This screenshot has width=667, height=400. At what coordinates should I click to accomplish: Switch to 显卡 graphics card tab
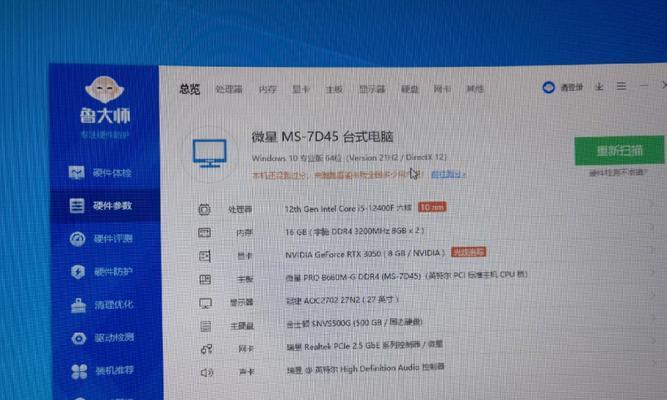(301, 89)
